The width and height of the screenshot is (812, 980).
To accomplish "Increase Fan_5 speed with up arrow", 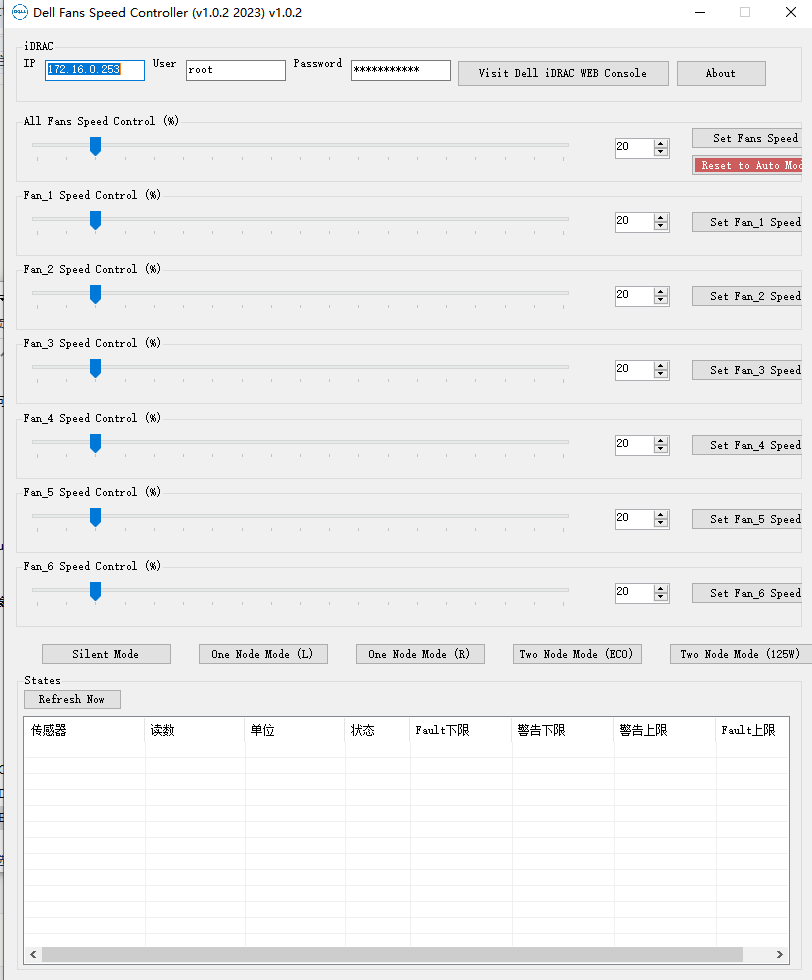I will tap(661, 514).
